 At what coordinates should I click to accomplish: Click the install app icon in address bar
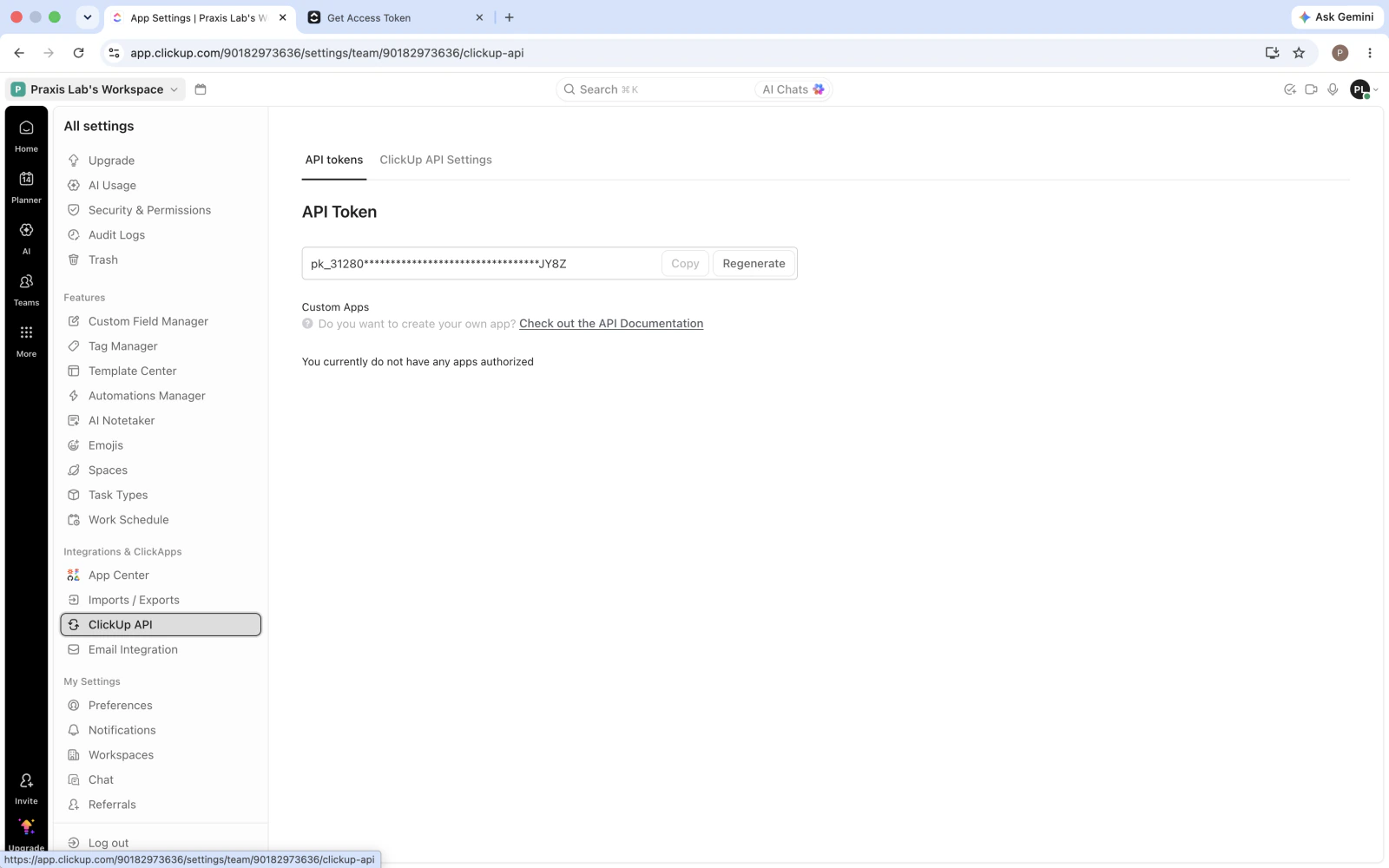[1272, 53]
